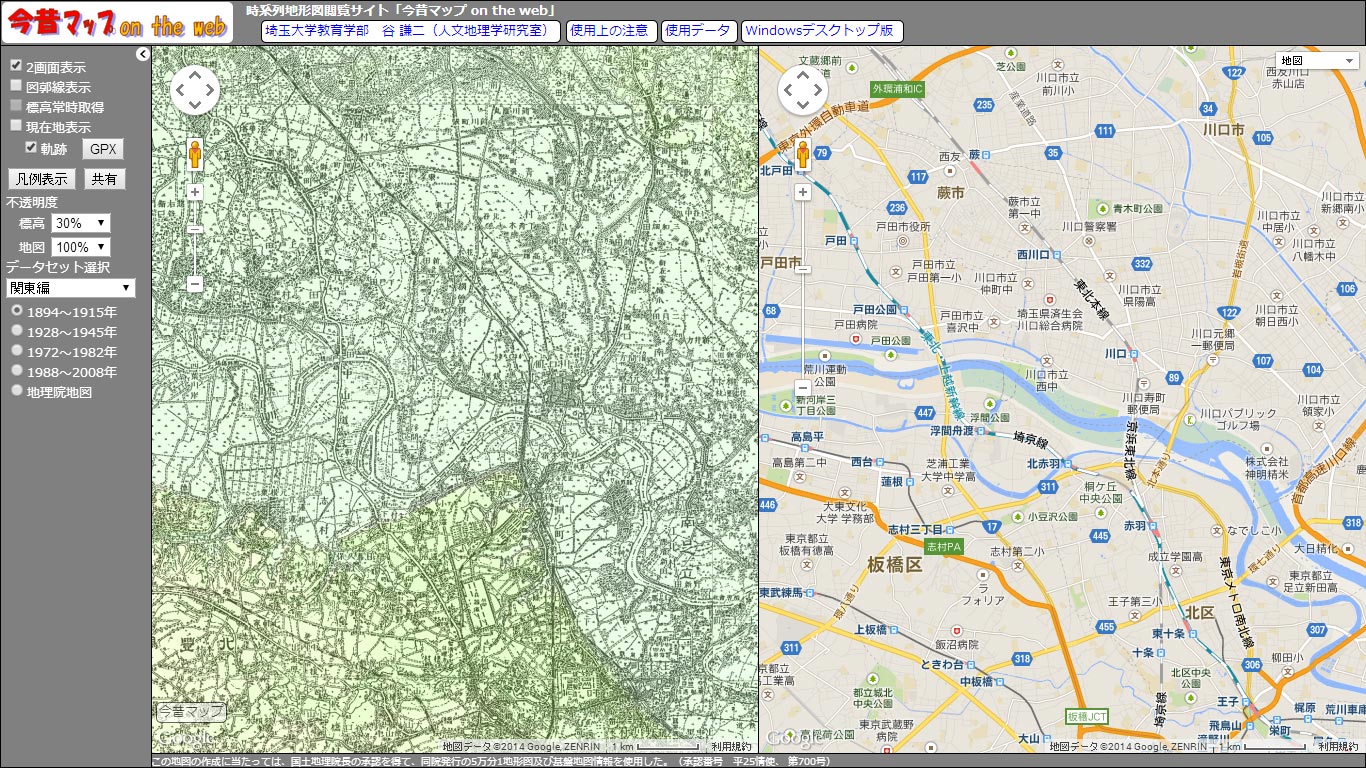This screenshot has width=1366, height=768.
Task: Enable the 図郭線表示 checkbox
Action: click(x=16, y=85)
